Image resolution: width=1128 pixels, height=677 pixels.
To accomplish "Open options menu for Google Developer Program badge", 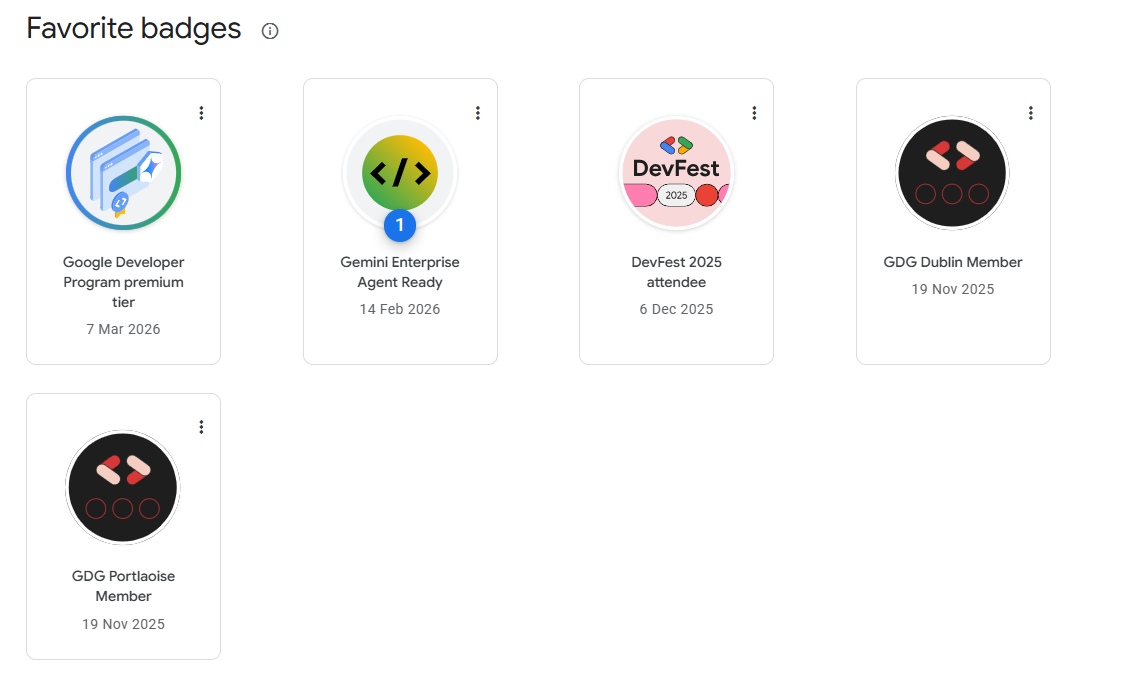I will pos(201,113).
